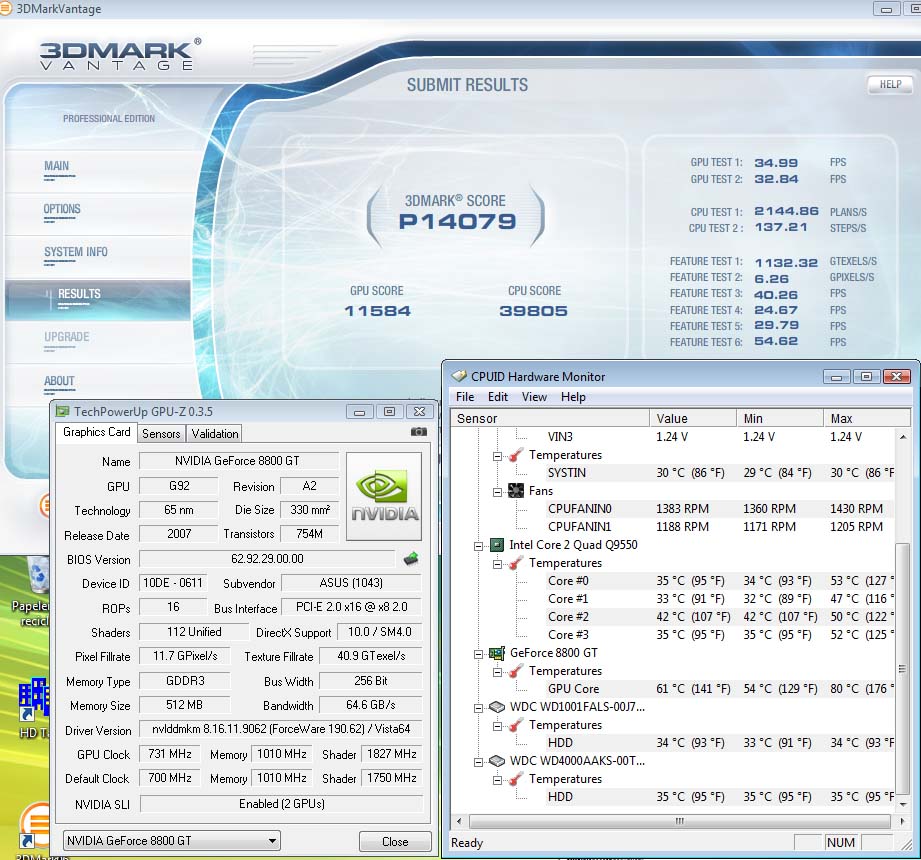Click the scroll-left arrow in Hardware Monitor
Image resolution: width=921 pixels, height=860 pixels.
coord(459,821)
